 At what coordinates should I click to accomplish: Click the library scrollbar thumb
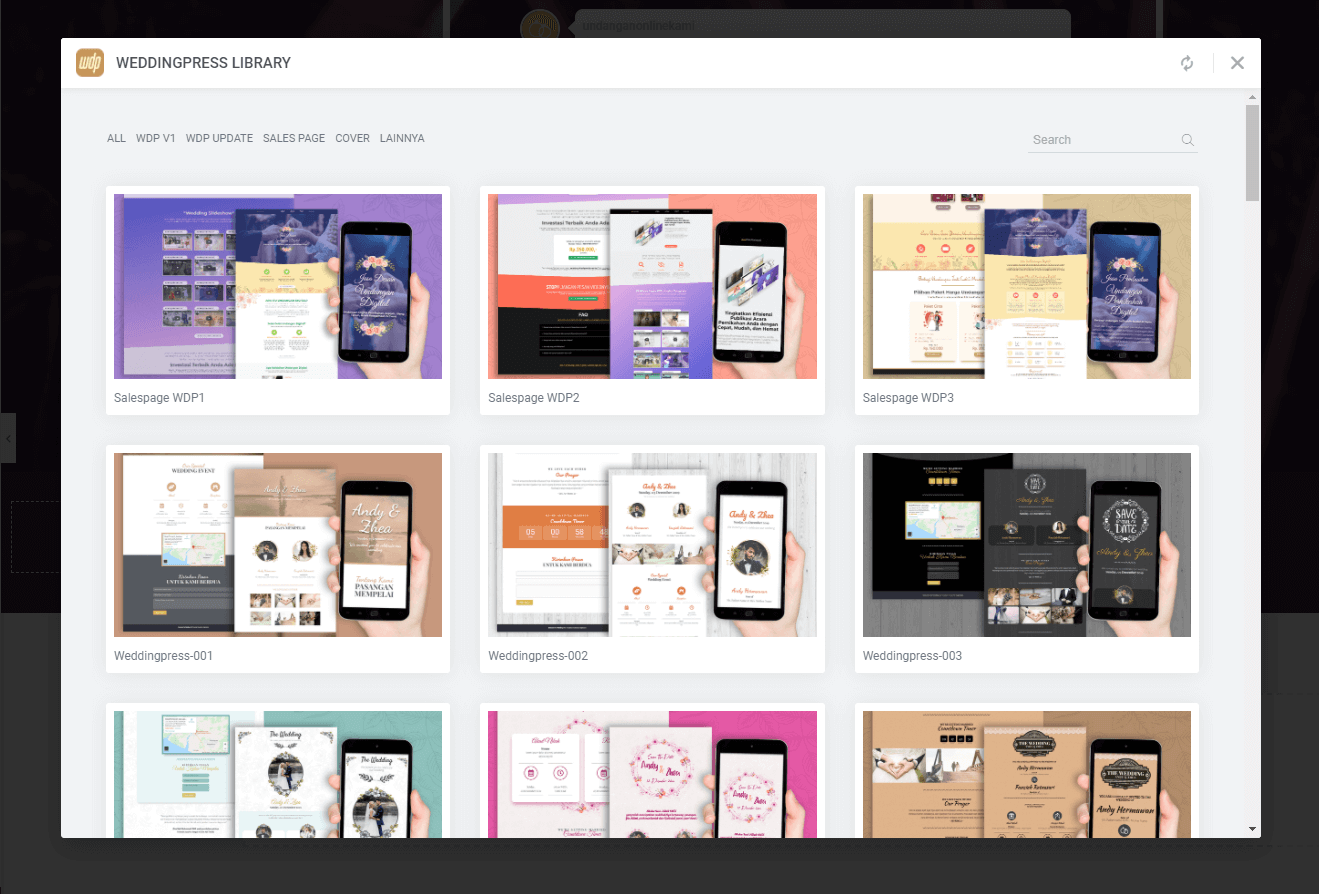[1252, 152]
